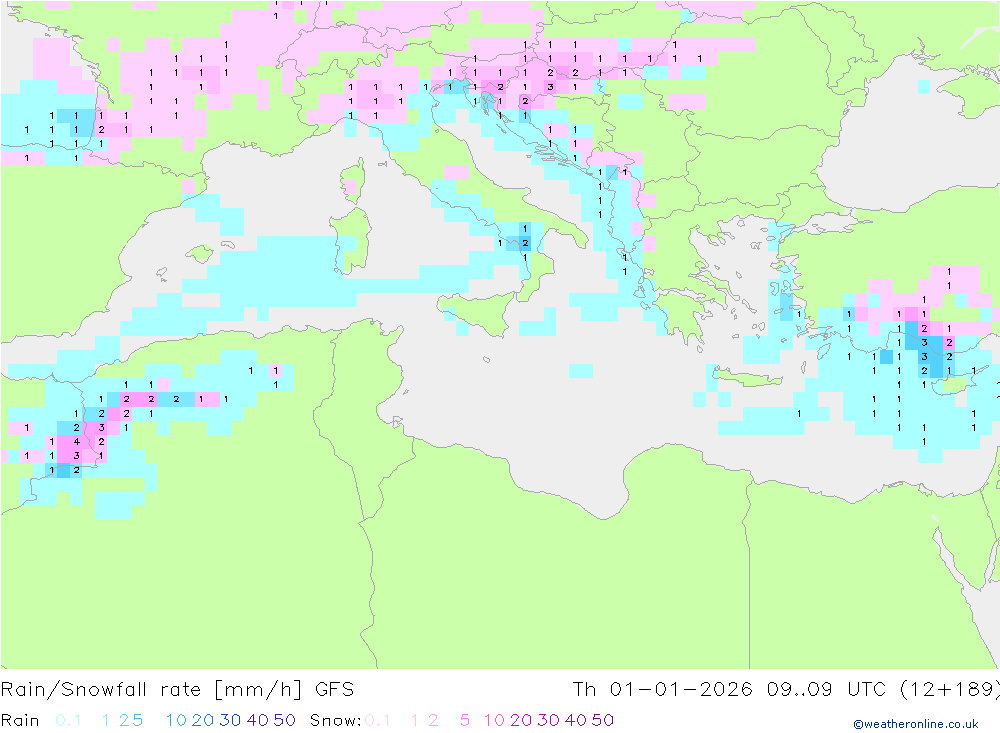
Task: Click the "Snow:" legend label
Action: pyautogui.click(x=335, y=720)
